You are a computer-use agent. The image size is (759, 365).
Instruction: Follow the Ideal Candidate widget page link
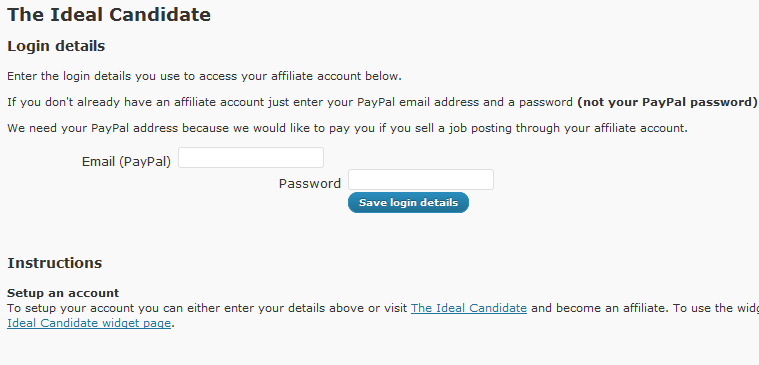pos(89,323)
